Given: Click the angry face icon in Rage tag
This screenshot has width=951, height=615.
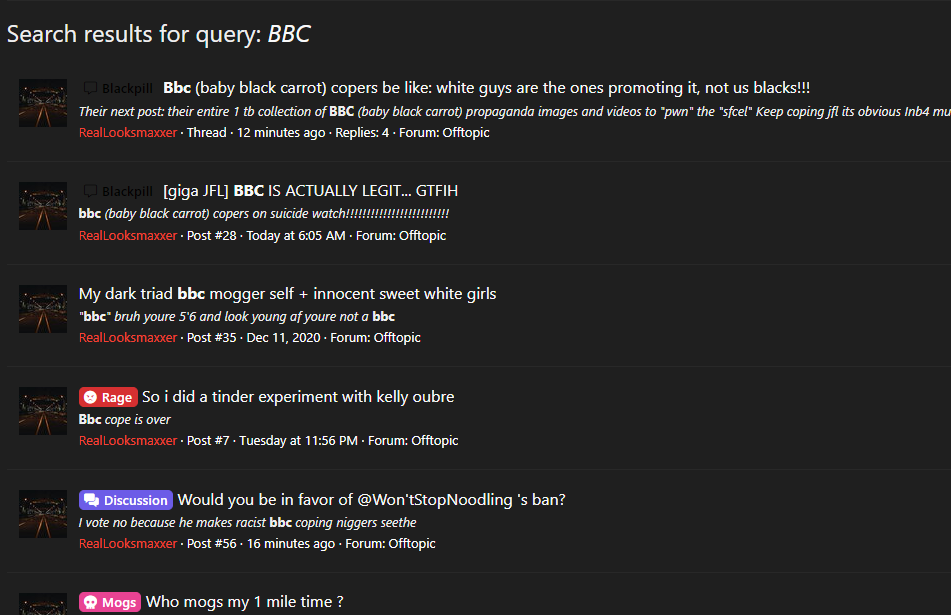Looking at the screenshot, I should point(90,397).
